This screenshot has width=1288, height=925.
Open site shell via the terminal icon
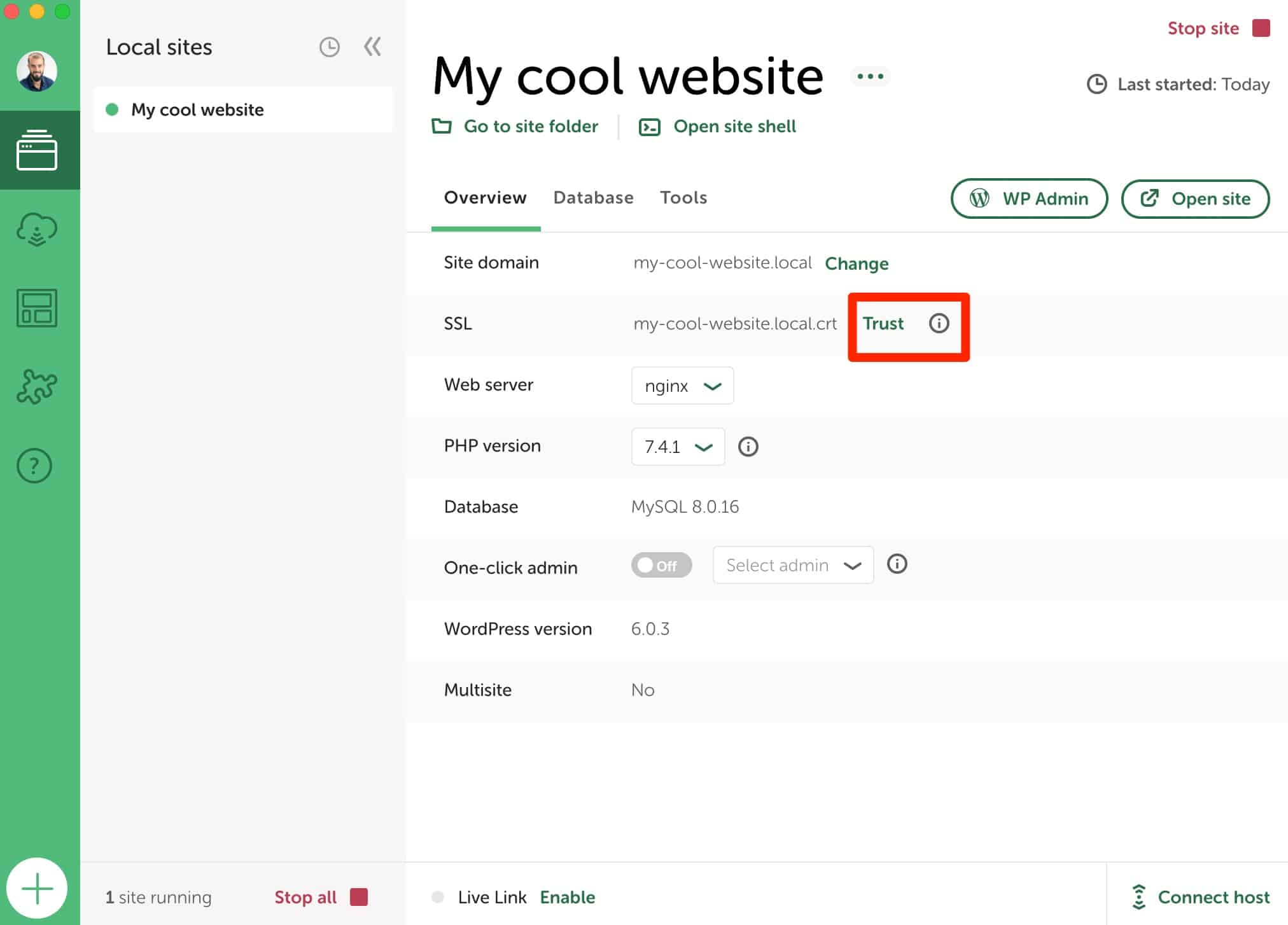[650, 126]
